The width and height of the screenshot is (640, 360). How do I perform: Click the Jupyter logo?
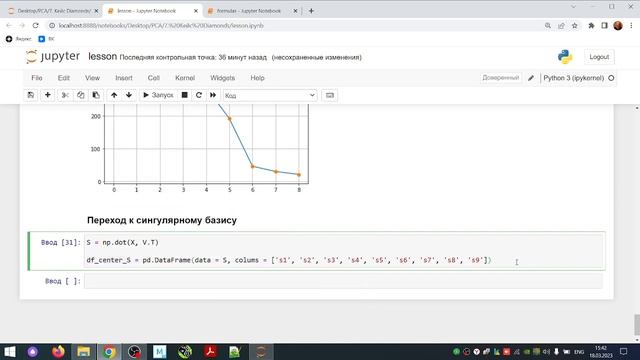[x=53, y=56]
